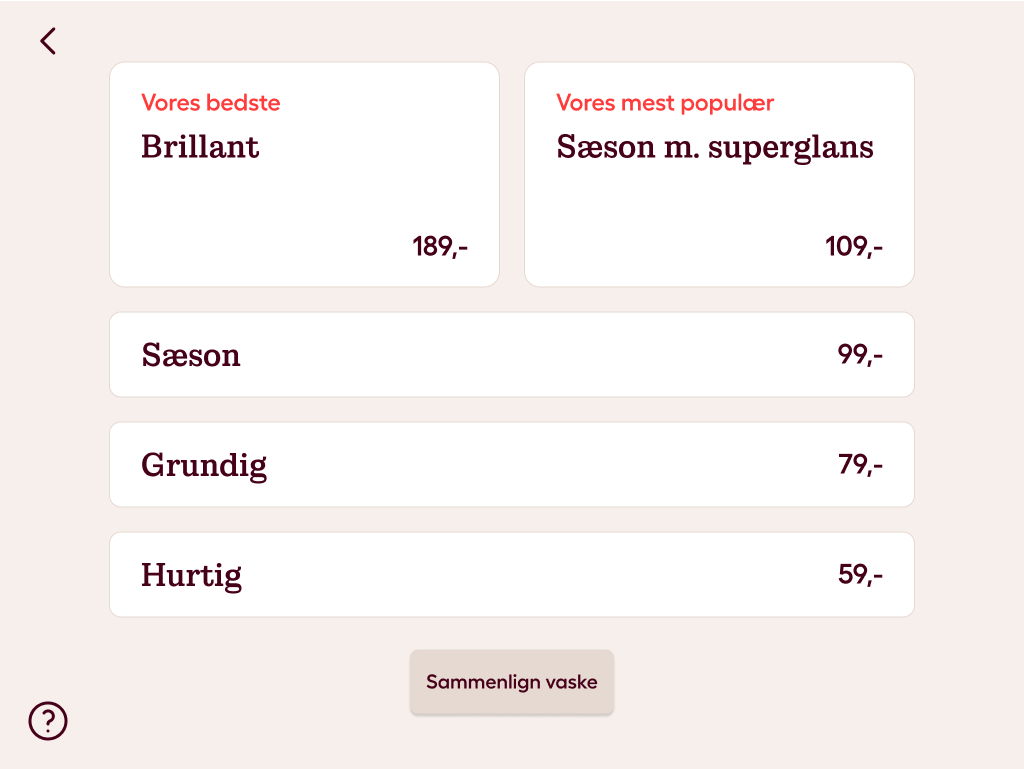Select the Hurtig wash option
The height and width of the screenshot is (769, 1024).
click(512, 574)
